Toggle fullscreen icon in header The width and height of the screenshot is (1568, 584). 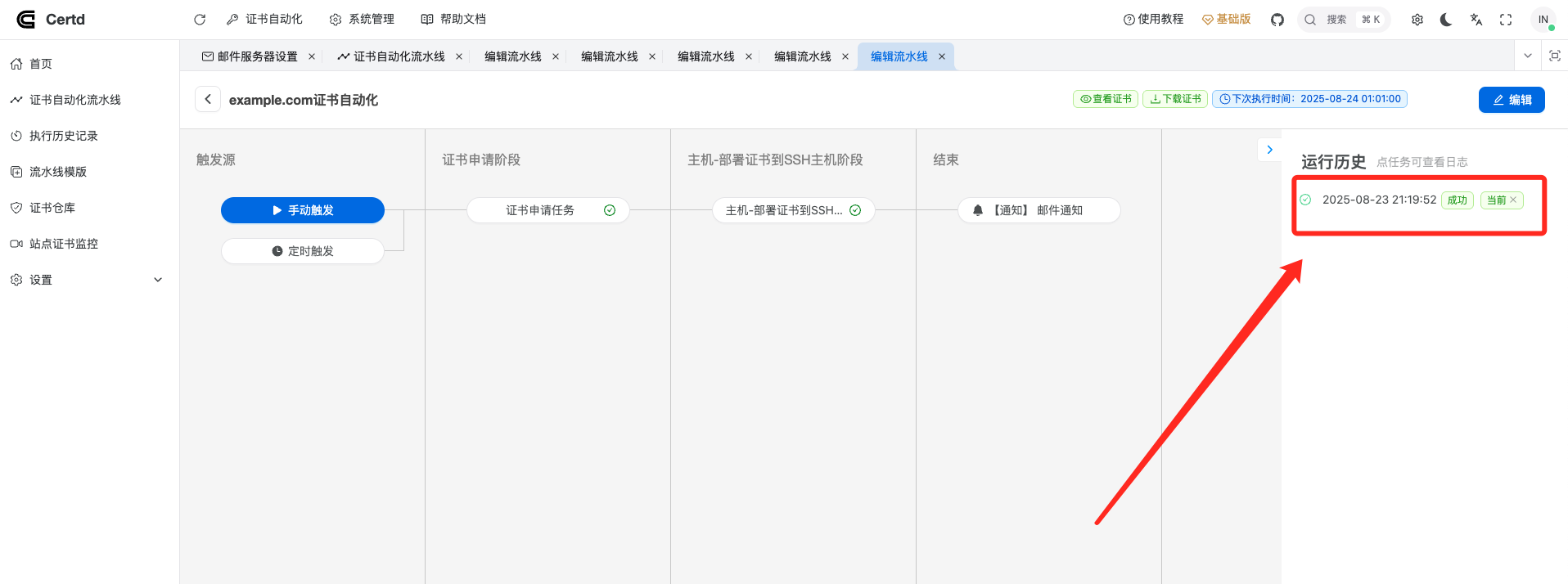click(x=1506, y=20)
